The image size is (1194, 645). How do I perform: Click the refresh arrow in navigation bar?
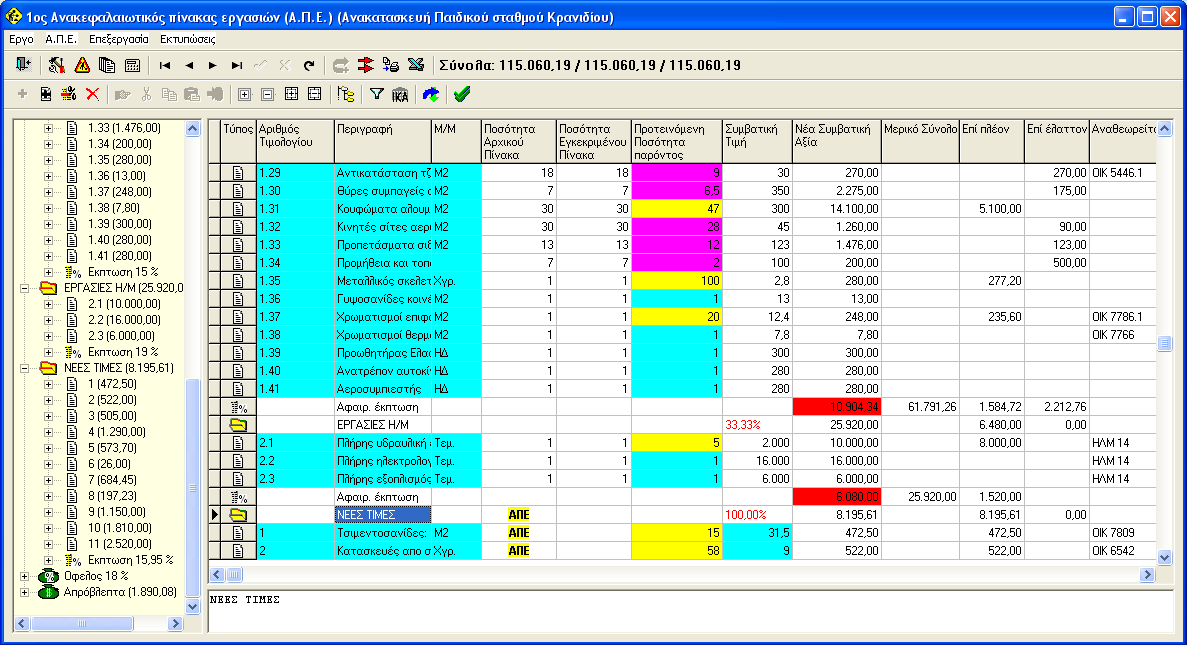(x=309, y=65)
